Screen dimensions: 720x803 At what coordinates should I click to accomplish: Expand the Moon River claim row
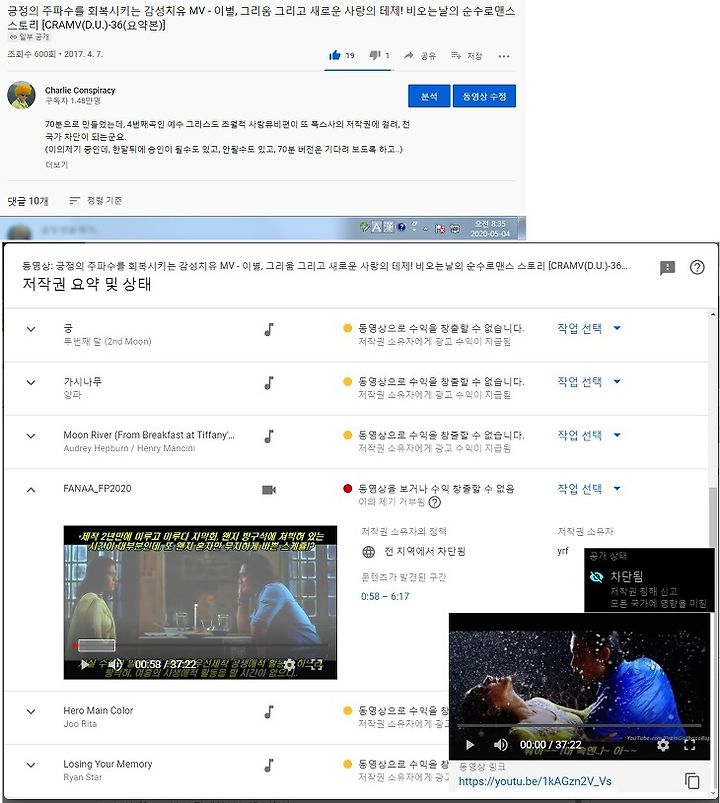click(31, 436)
